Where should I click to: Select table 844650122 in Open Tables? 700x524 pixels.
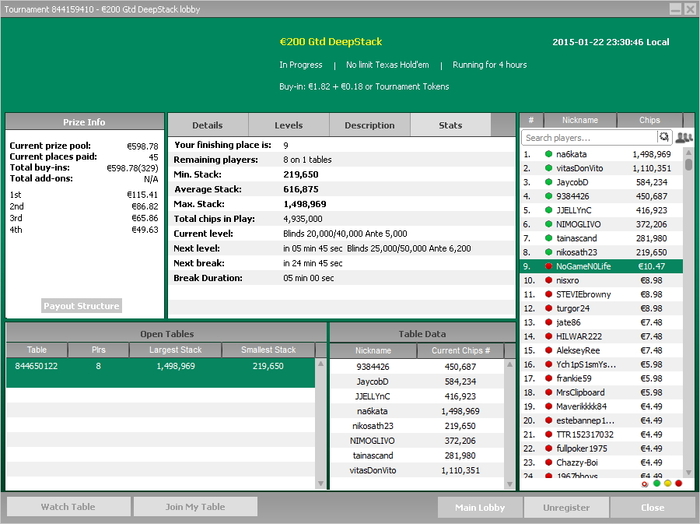[x=36, y=367]
